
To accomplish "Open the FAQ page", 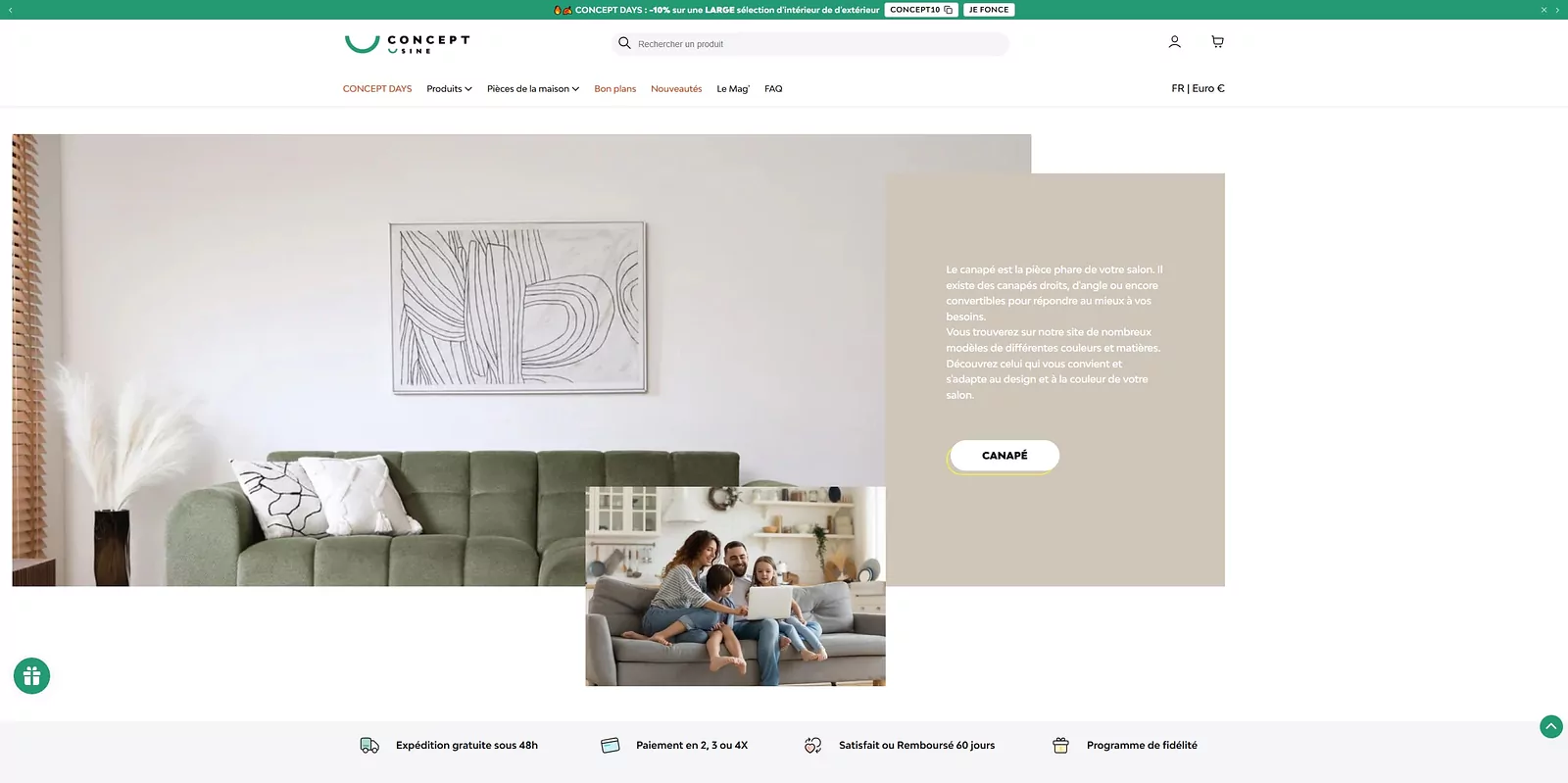I will tap(773, 89).
